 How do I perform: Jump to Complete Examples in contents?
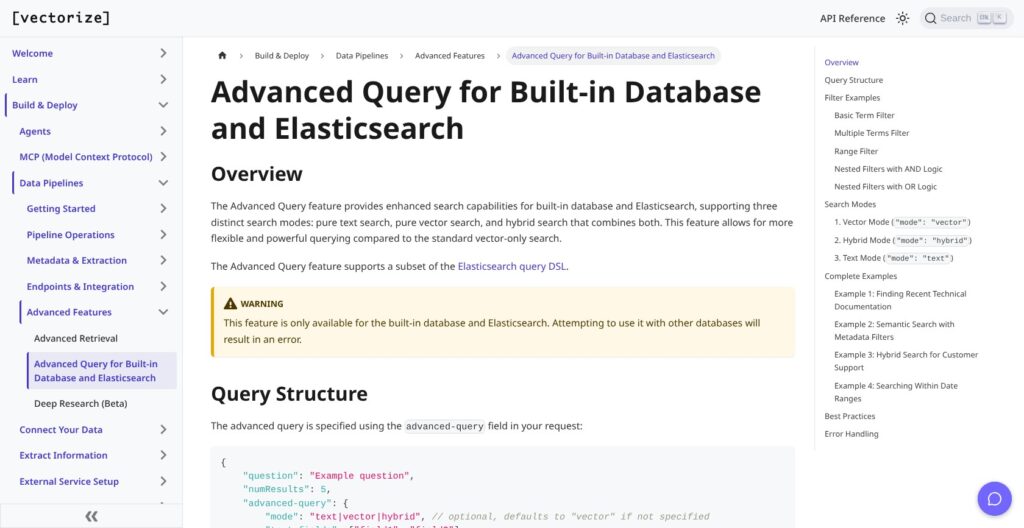pos(861,276)
